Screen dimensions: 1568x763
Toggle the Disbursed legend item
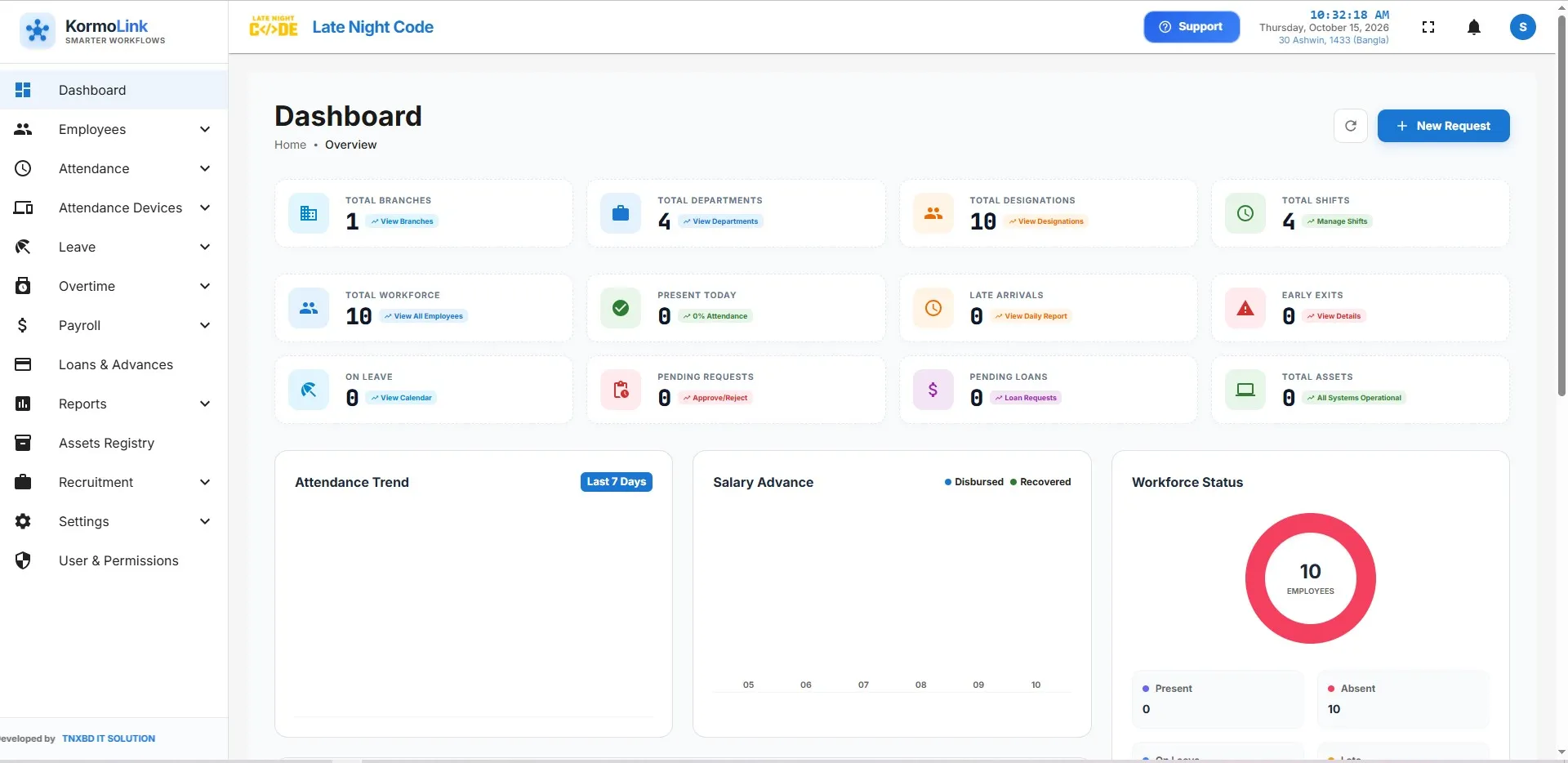pos(973,482)
